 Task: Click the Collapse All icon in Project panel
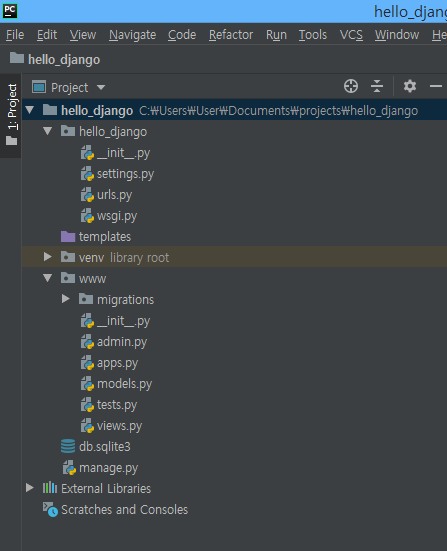[x=377, y=86]
